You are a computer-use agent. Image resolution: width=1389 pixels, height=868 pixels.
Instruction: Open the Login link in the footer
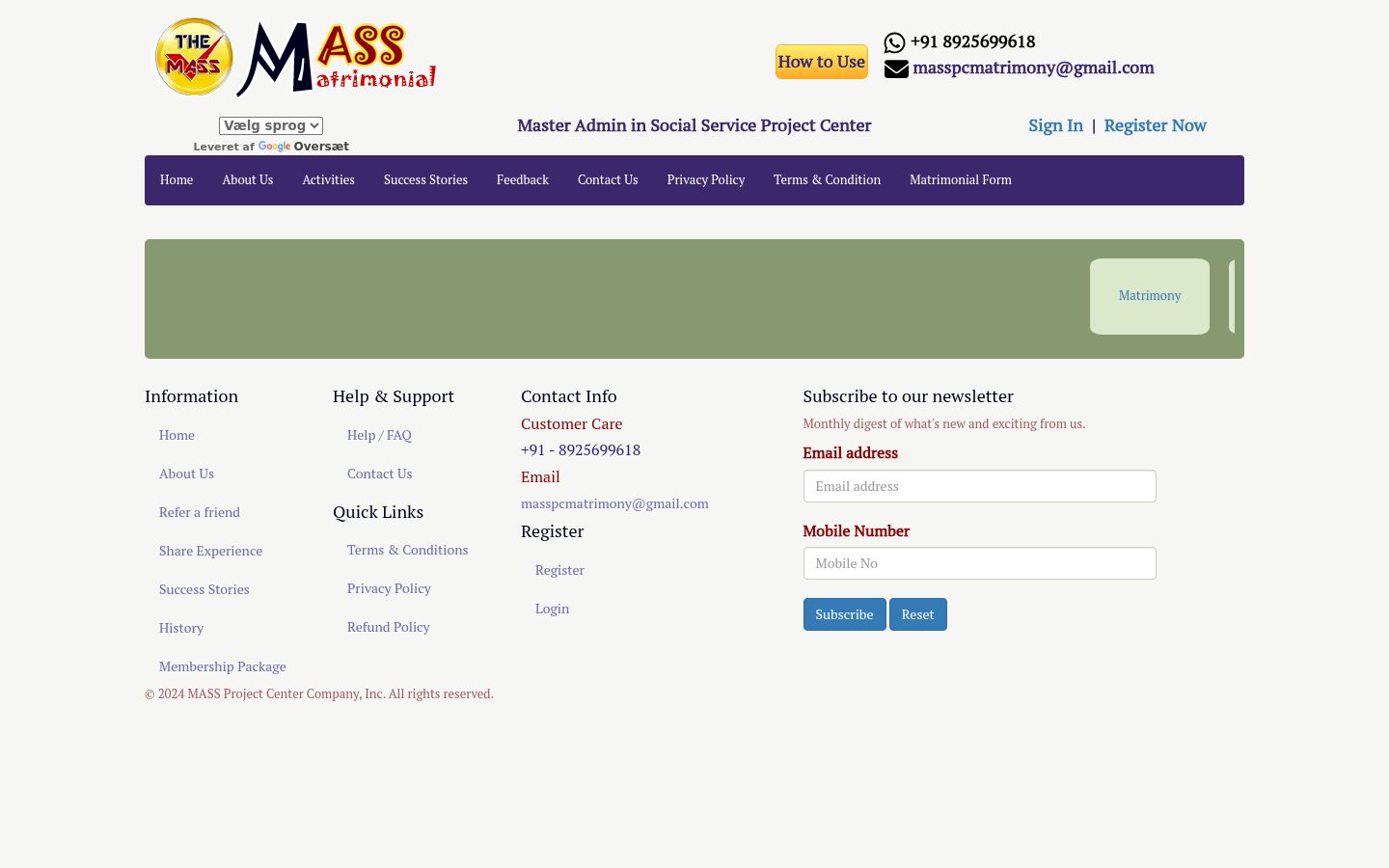tap(552, 609)
